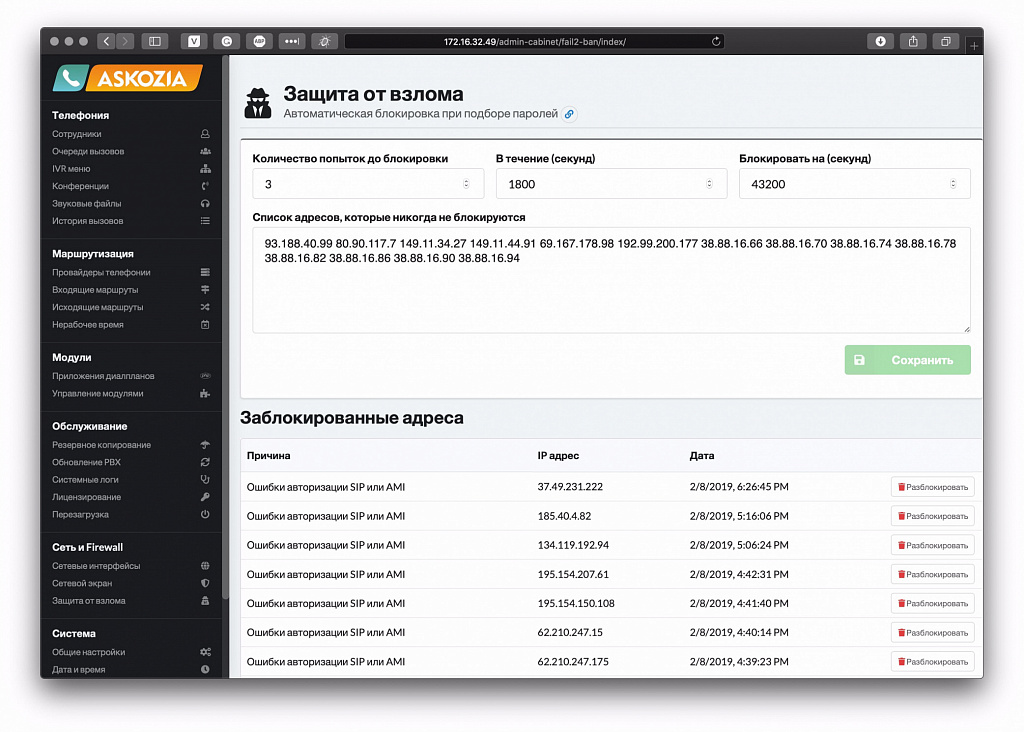Click the Провайдеры телефонии server icon
Screen dimensions: 1024x732
[205, 272]
